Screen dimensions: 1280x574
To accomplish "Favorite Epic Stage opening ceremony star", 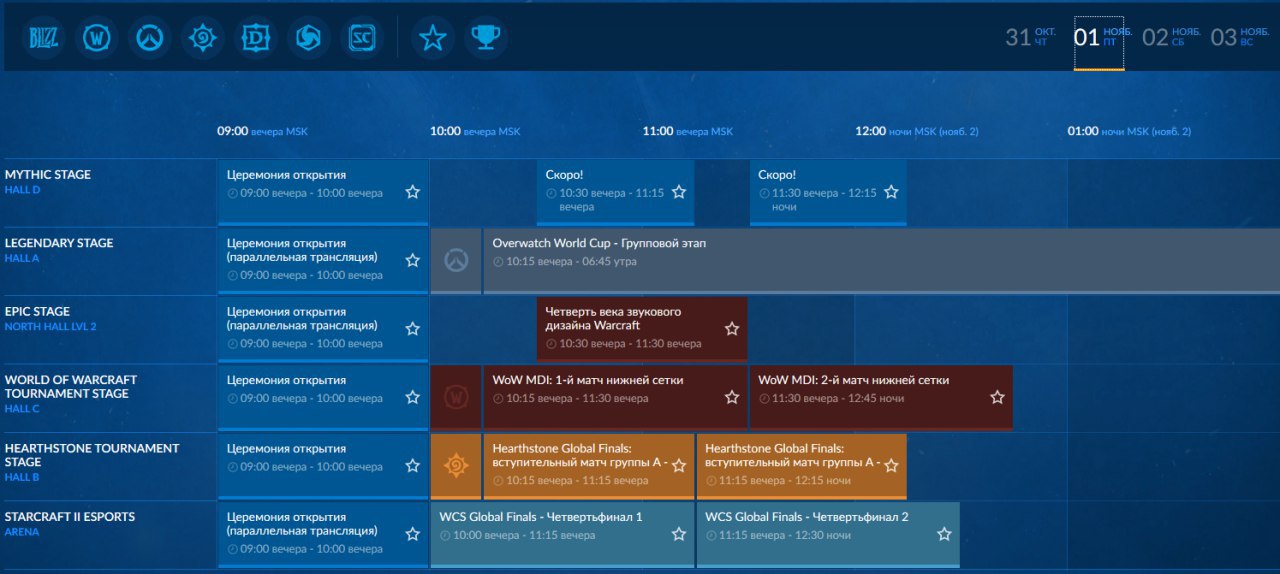I will pos(412,329).
